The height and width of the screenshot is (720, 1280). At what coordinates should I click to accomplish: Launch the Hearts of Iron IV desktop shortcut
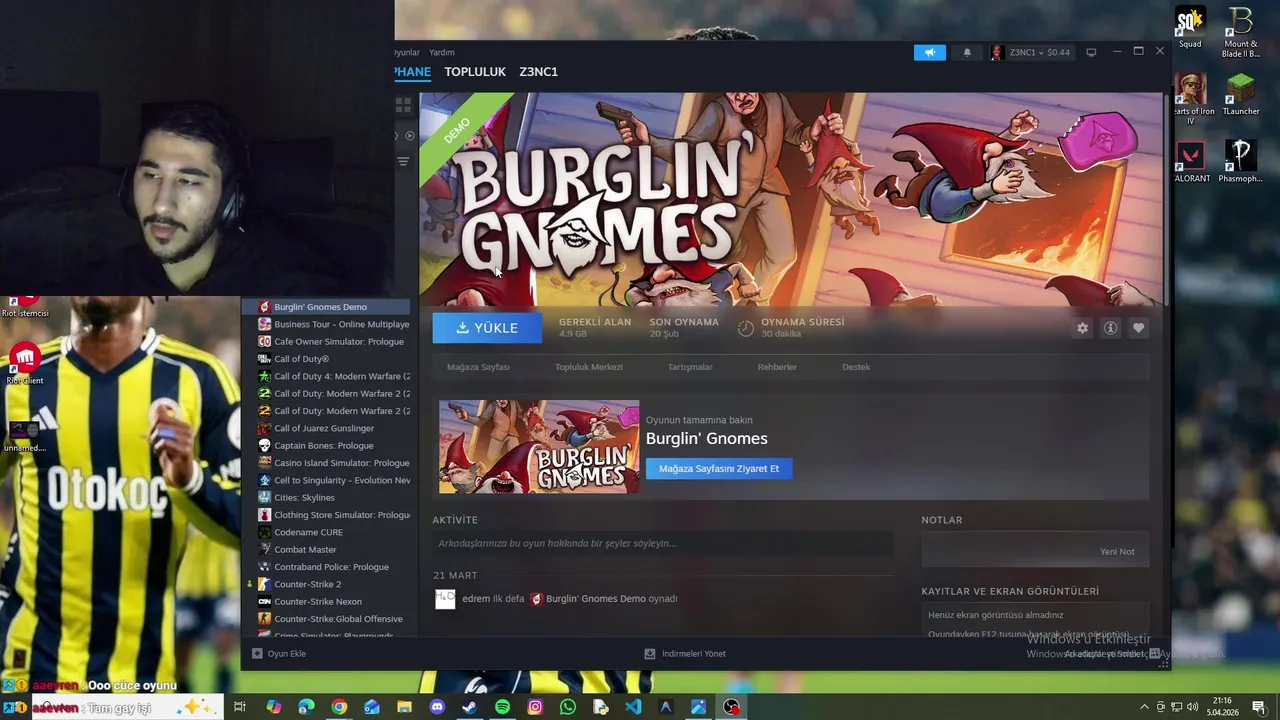tap(1190, 99)
